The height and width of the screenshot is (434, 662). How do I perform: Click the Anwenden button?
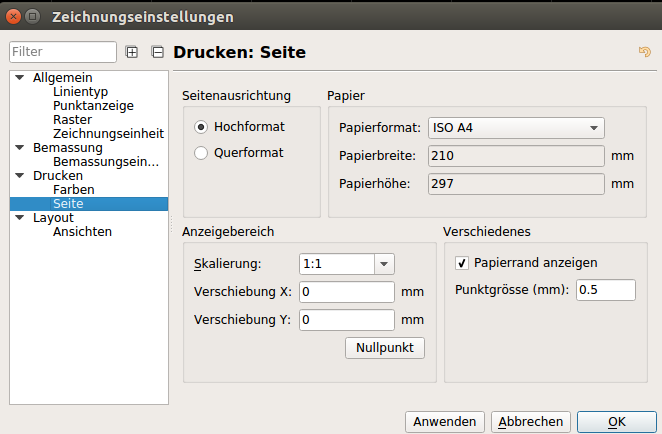tap(444, 422)
